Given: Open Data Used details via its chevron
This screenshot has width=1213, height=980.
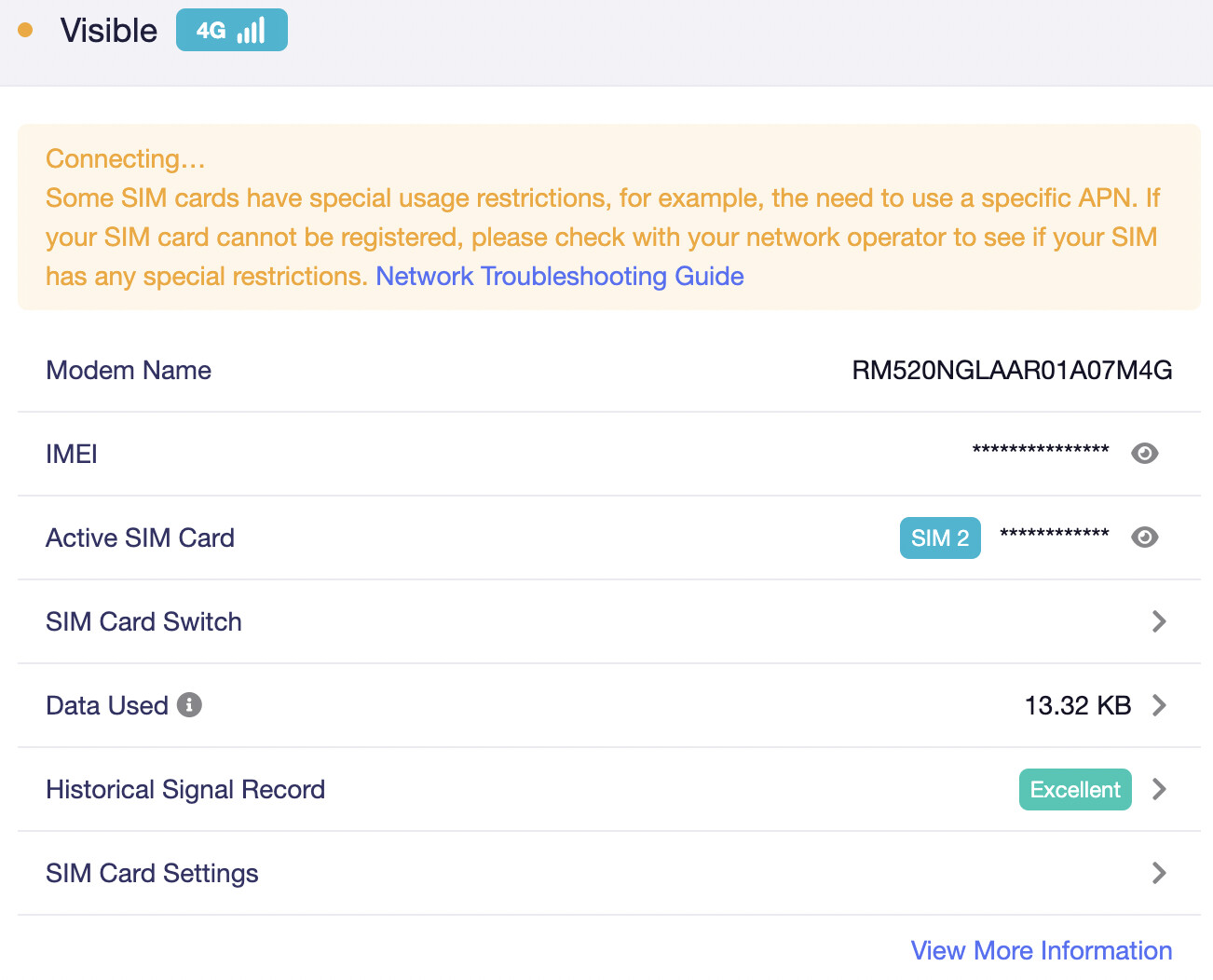Looking at the screenshot, I should click(x=1159, y=705).
